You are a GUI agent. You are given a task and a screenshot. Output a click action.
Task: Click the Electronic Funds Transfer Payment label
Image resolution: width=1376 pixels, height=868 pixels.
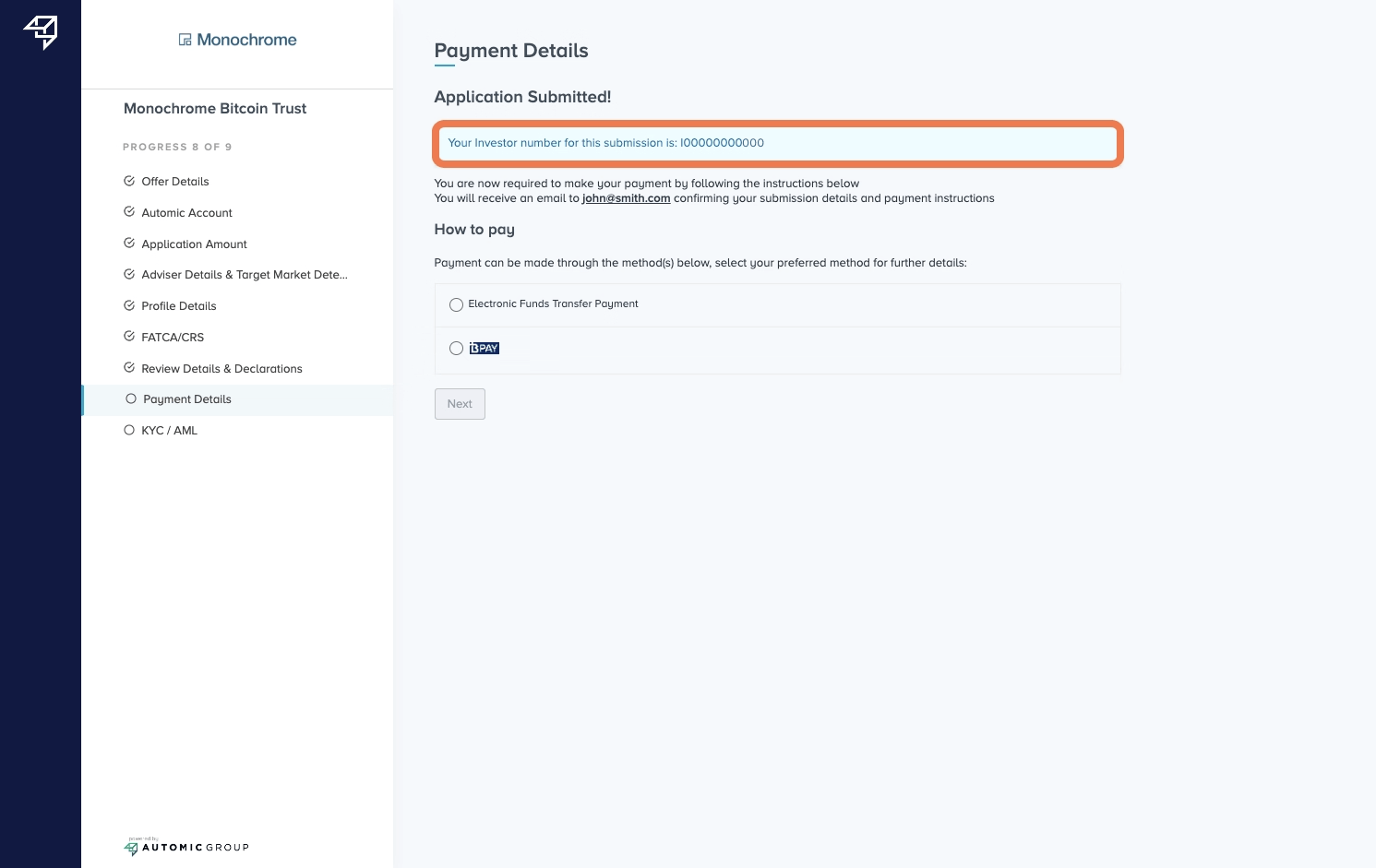tap(553, 304)
